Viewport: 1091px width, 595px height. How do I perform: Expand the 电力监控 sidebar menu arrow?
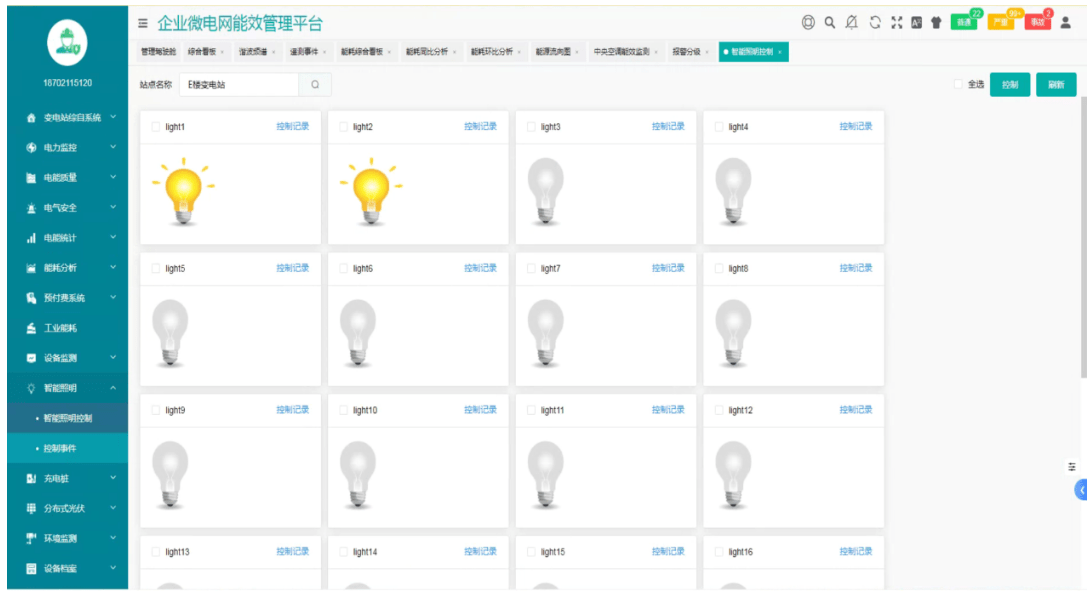tap(113, 147)
